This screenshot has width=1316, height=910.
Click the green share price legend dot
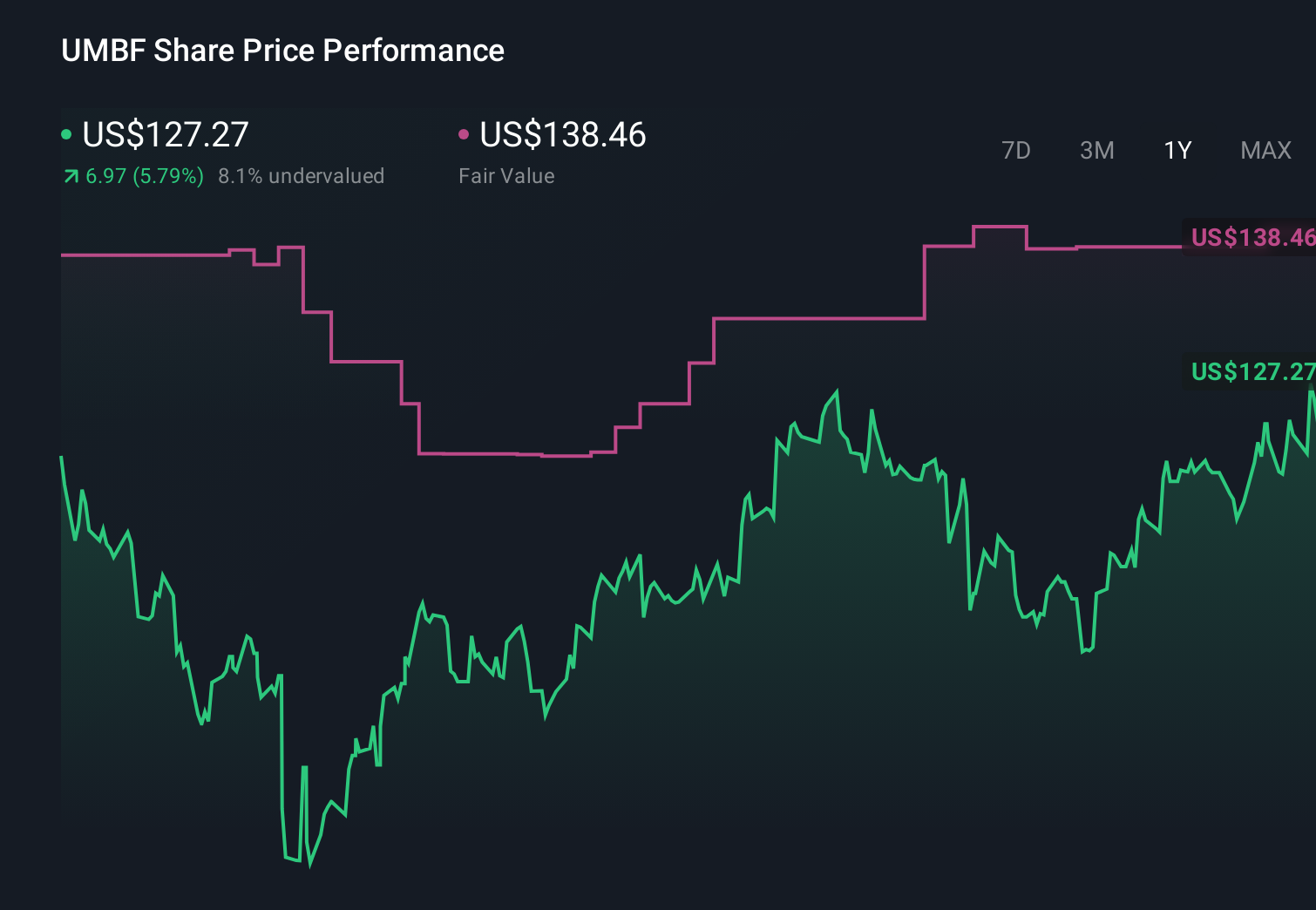click(66, 133)
